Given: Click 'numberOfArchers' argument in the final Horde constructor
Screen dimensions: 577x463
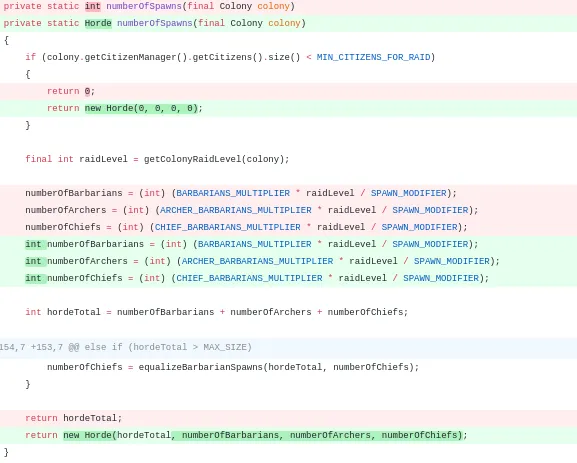Looking at the screenshot, I should point(330,435).
